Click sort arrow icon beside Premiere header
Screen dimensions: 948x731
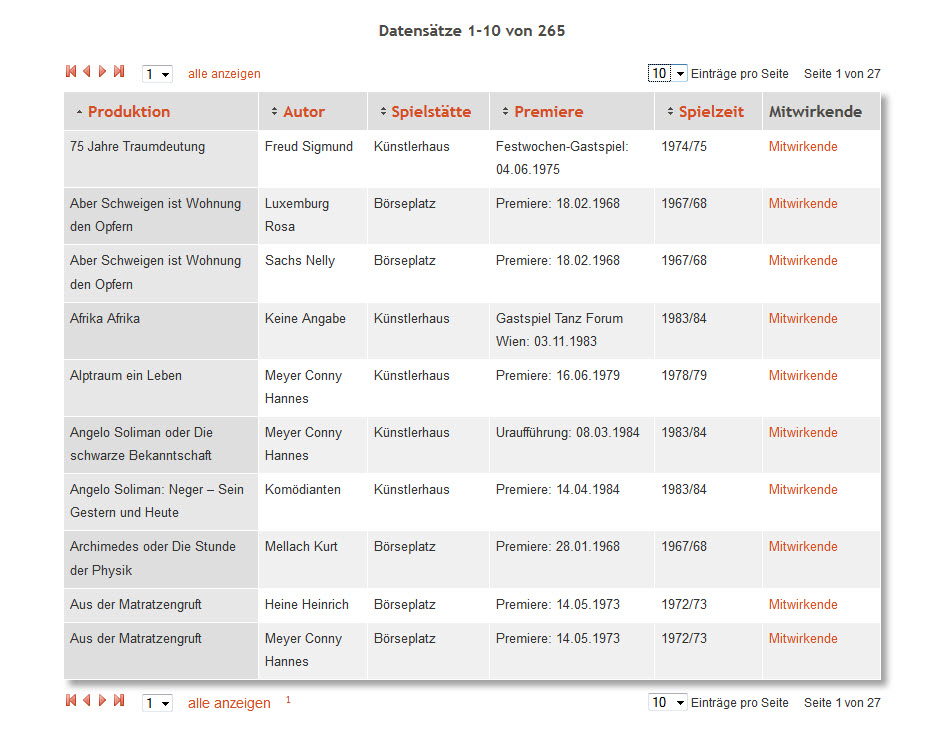(505, 111)
